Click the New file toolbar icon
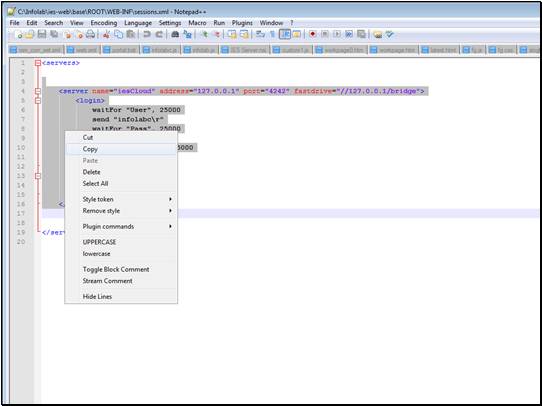 pyautogui.click(x=19, y=35)
